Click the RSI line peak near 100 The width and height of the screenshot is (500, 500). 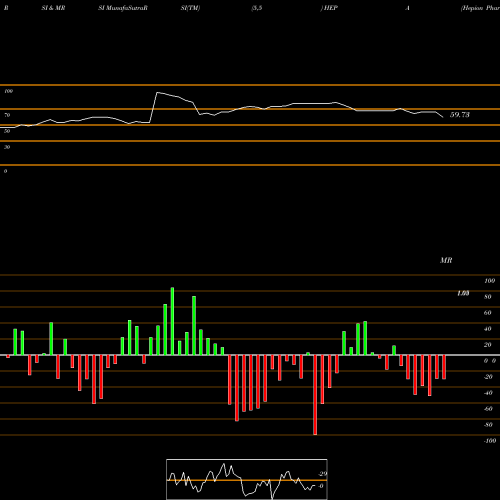tap(157, 93)
